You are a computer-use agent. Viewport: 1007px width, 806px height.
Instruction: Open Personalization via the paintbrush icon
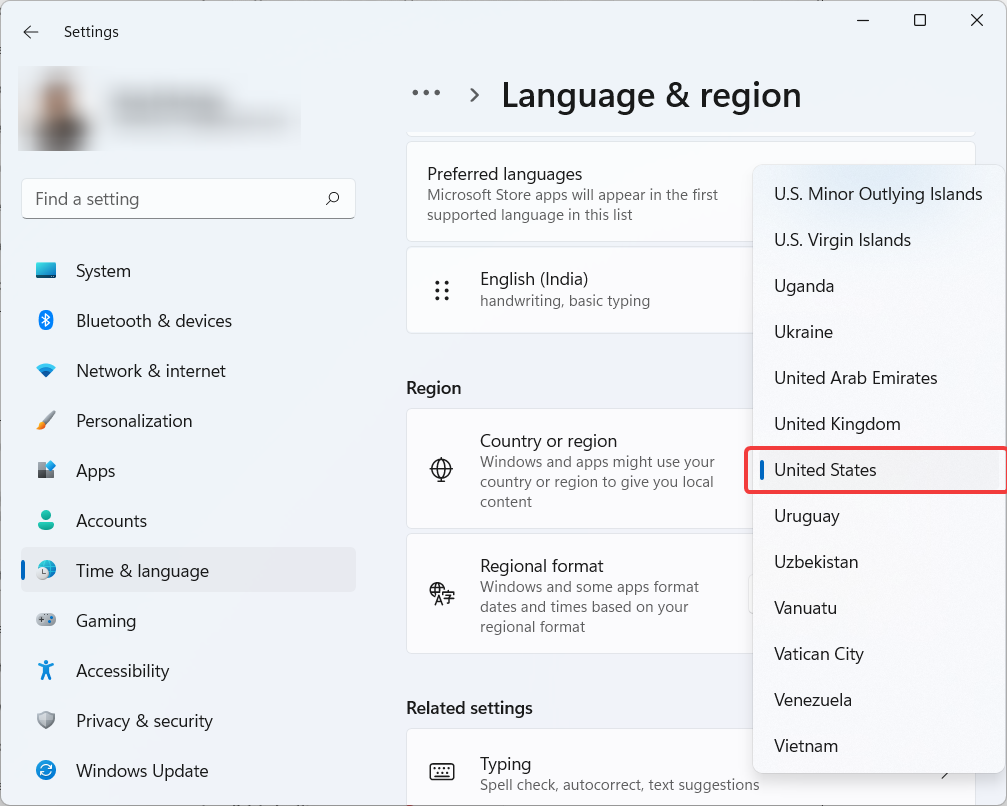click(46, 421)
